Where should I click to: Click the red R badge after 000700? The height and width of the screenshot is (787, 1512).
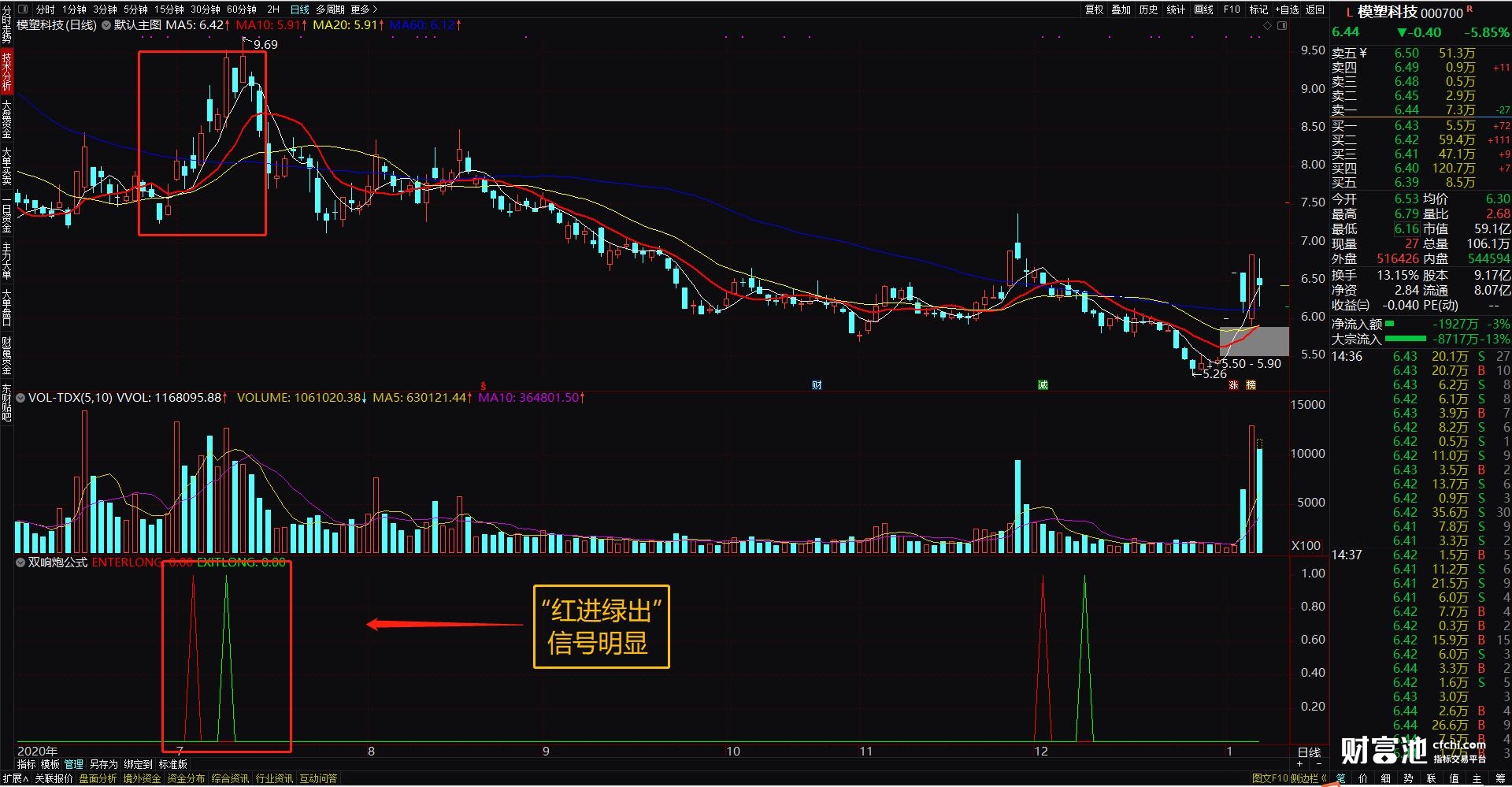click(x=1469, y=9)
